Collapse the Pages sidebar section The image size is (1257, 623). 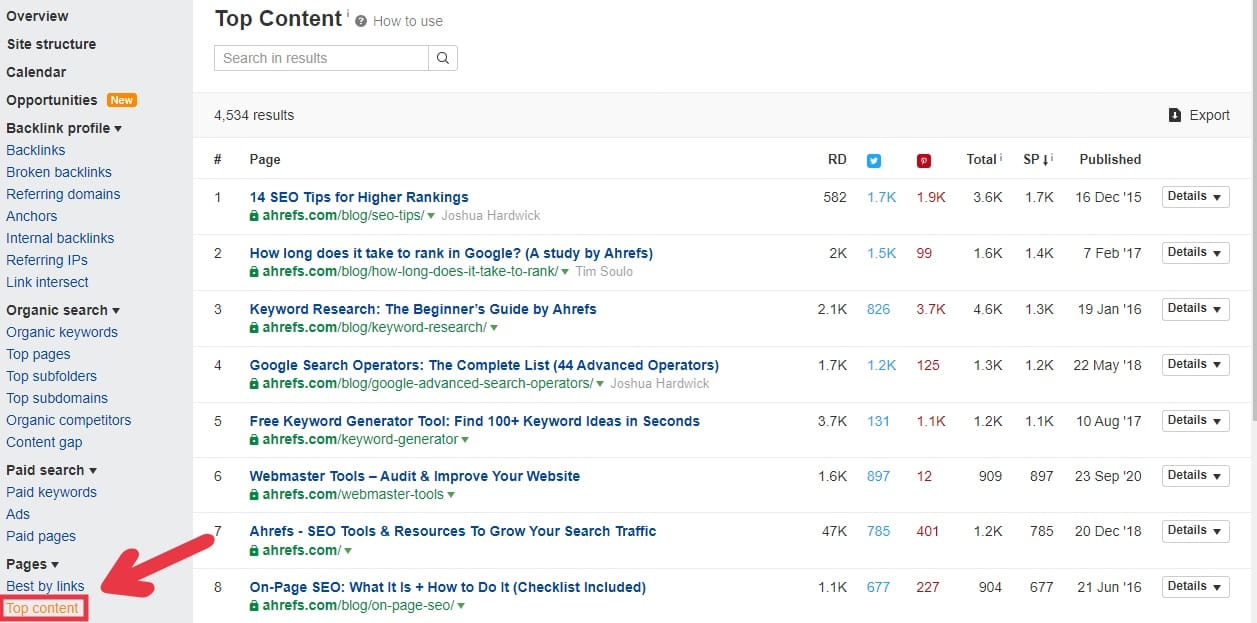point(32,564)
